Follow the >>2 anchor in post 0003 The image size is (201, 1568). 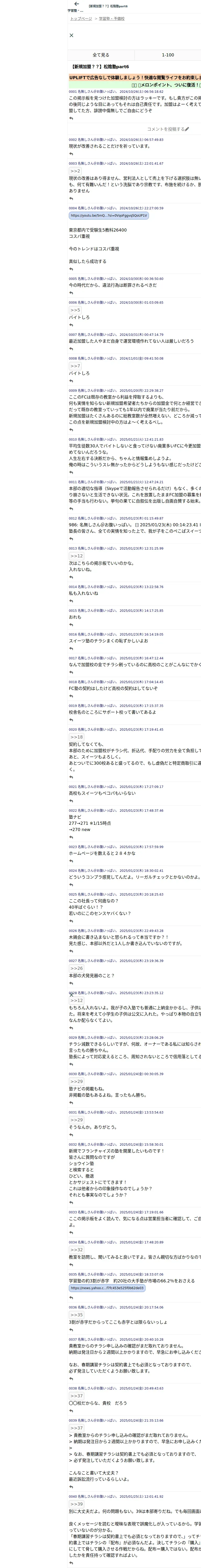(x=76, y=171)
